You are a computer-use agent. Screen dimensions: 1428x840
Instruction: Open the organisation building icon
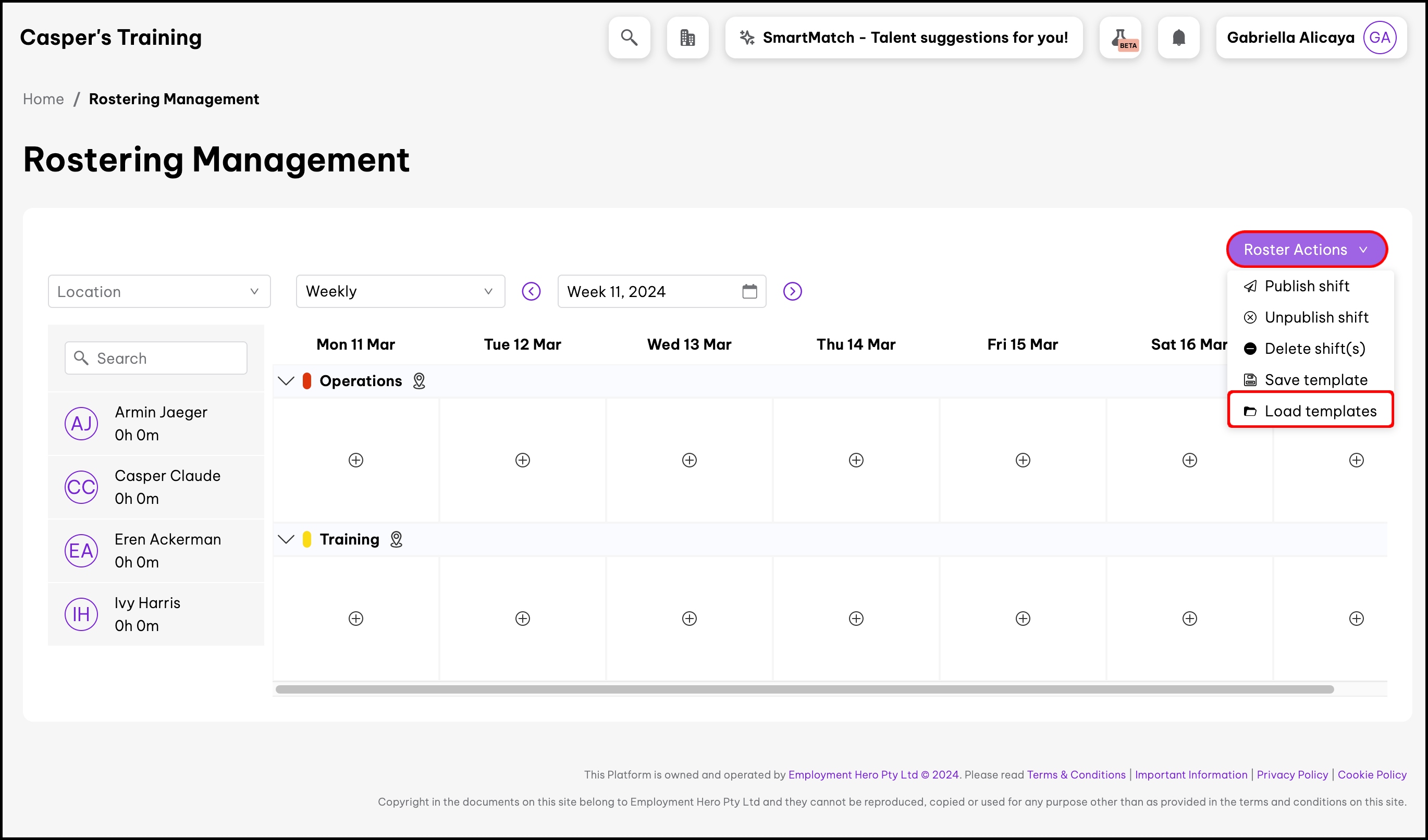pos(687,38)
